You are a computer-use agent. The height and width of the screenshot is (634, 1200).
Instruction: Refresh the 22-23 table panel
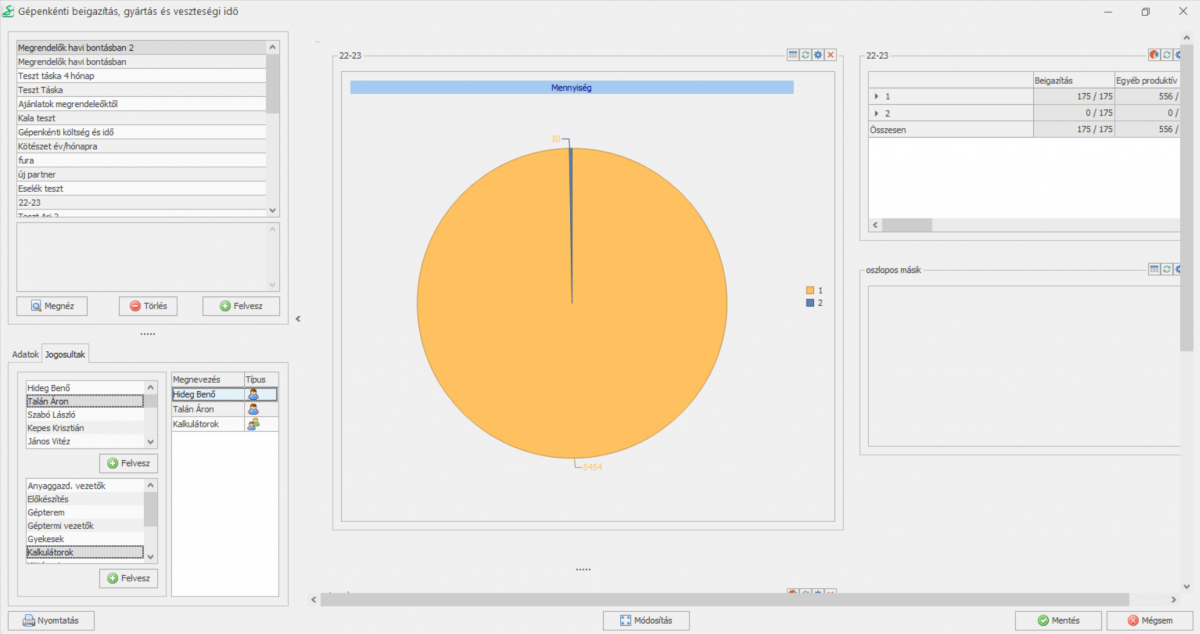click(1167, 55)
